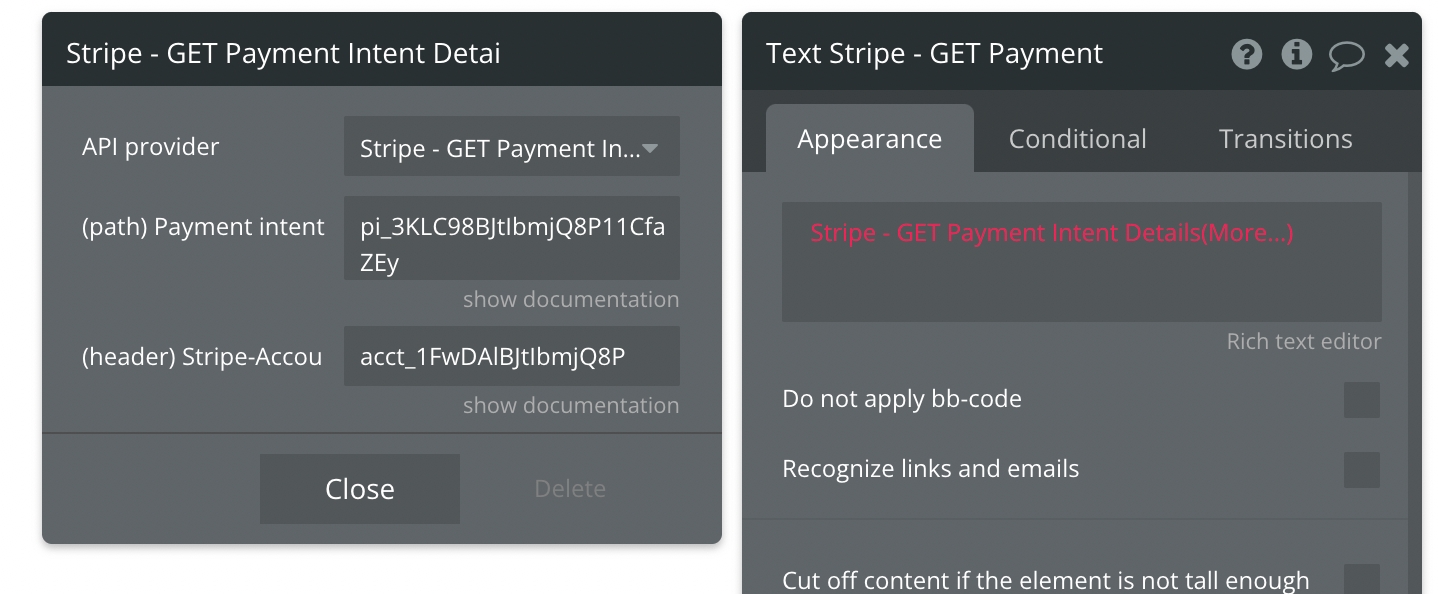The width and height of the screenshot is (1438, 594).
Task: Edit the Stripe-Account header field
Action: click(x=511, y=356)
